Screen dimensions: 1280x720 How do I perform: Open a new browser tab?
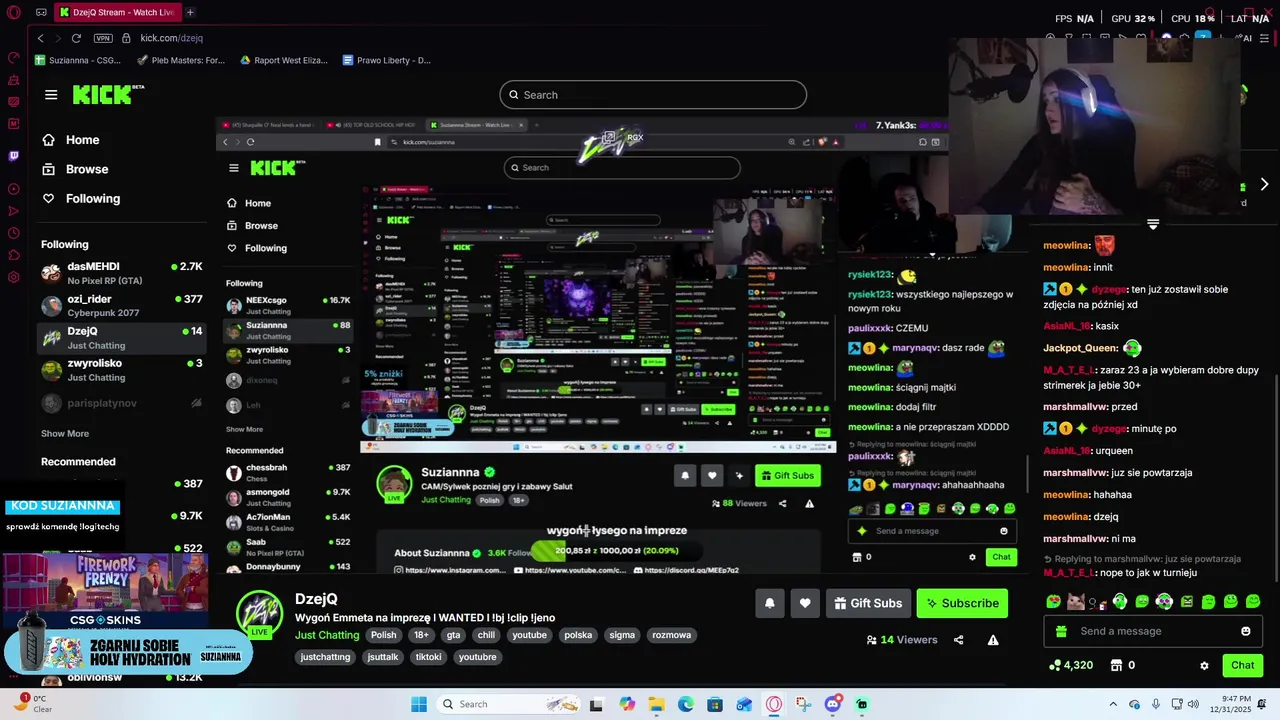190,12
